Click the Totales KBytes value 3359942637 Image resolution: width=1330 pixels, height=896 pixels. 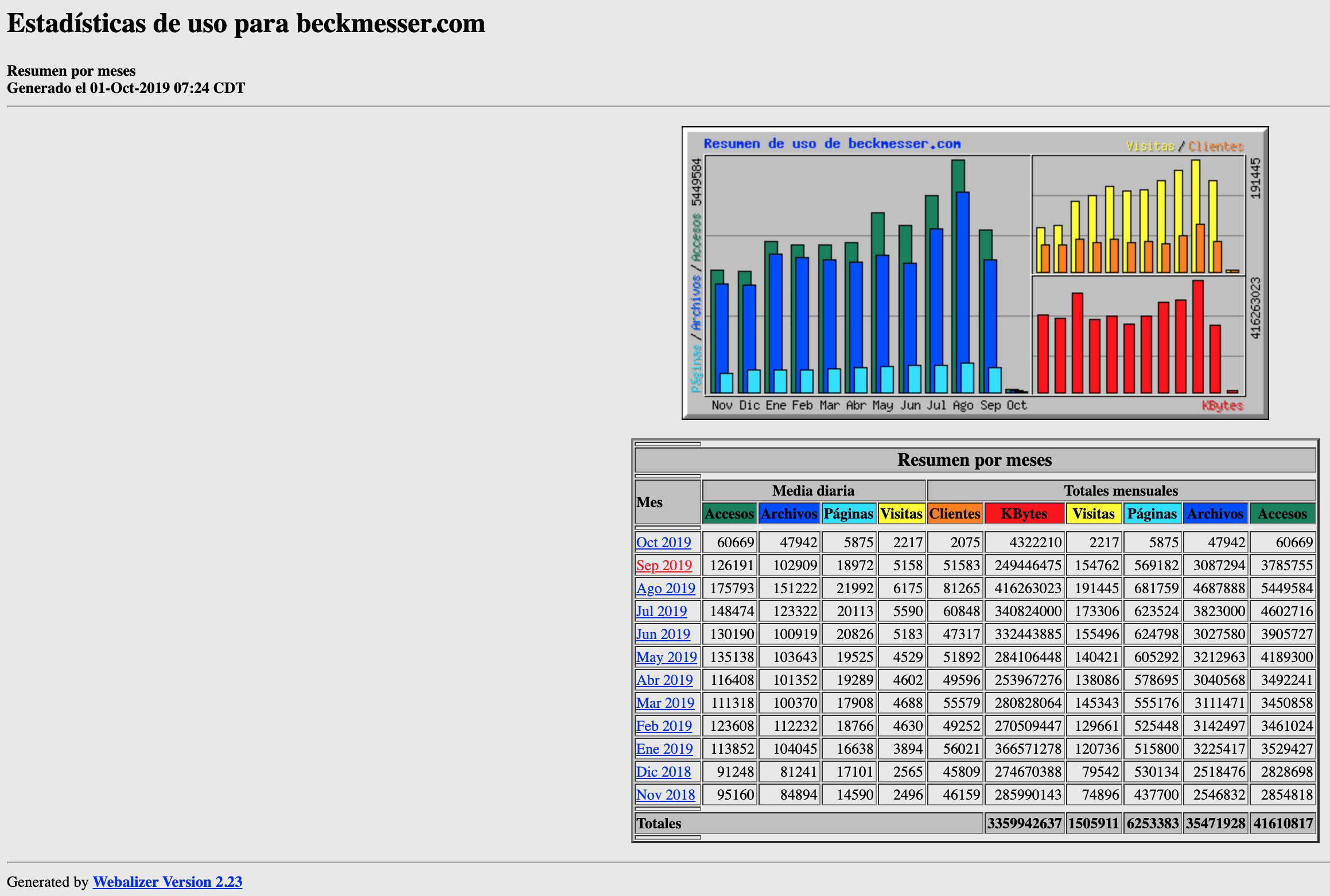pyautogui.click(x=1024, y=823)
